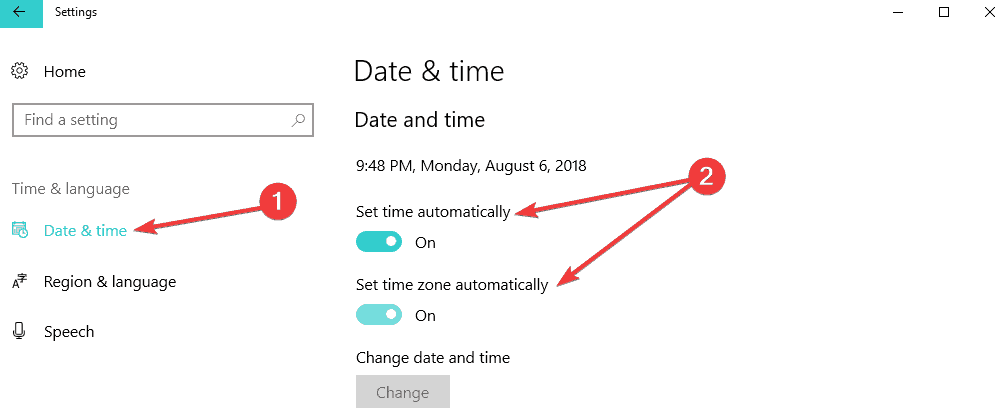This screenshot has height=418, width=1003.
Task: Click the red circle numbered 2
Action: click(x=705, y=177)
